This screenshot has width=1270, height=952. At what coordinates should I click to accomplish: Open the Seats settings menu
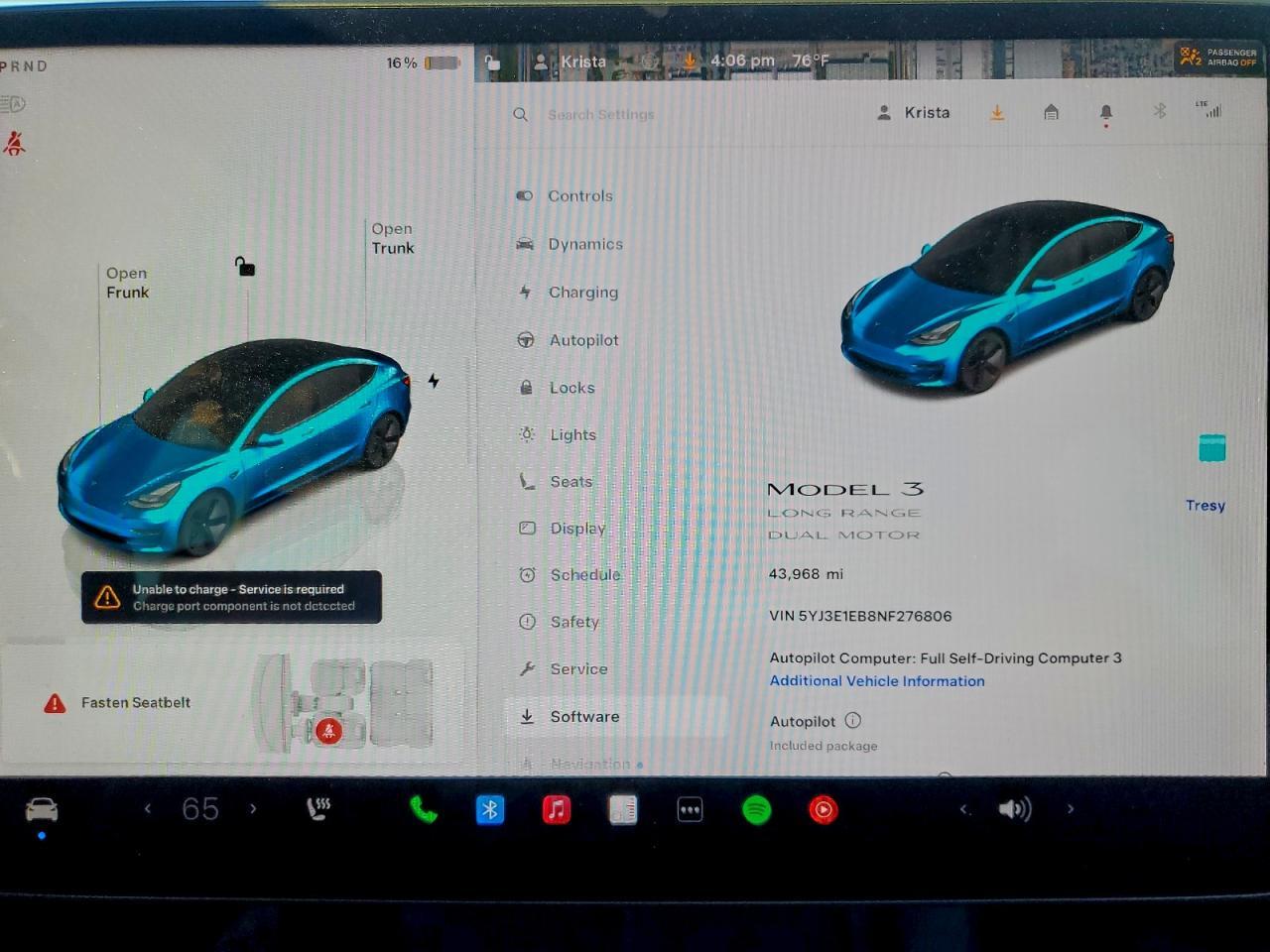(x=556, y=481)
